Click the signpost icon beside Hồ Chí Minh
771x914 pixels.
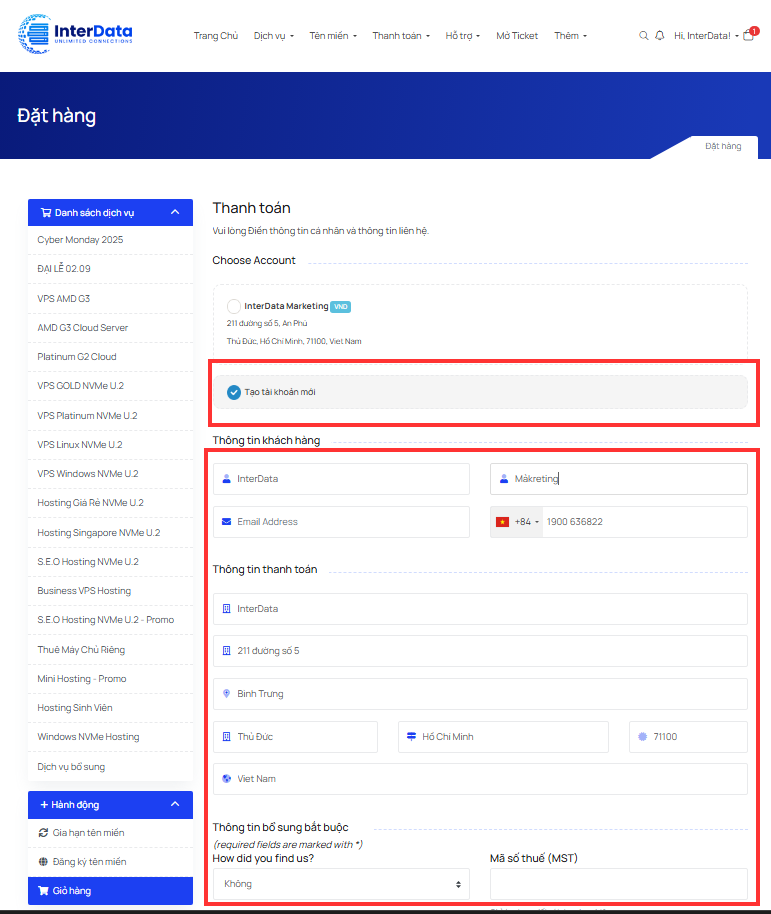click(x=411, y=737)
